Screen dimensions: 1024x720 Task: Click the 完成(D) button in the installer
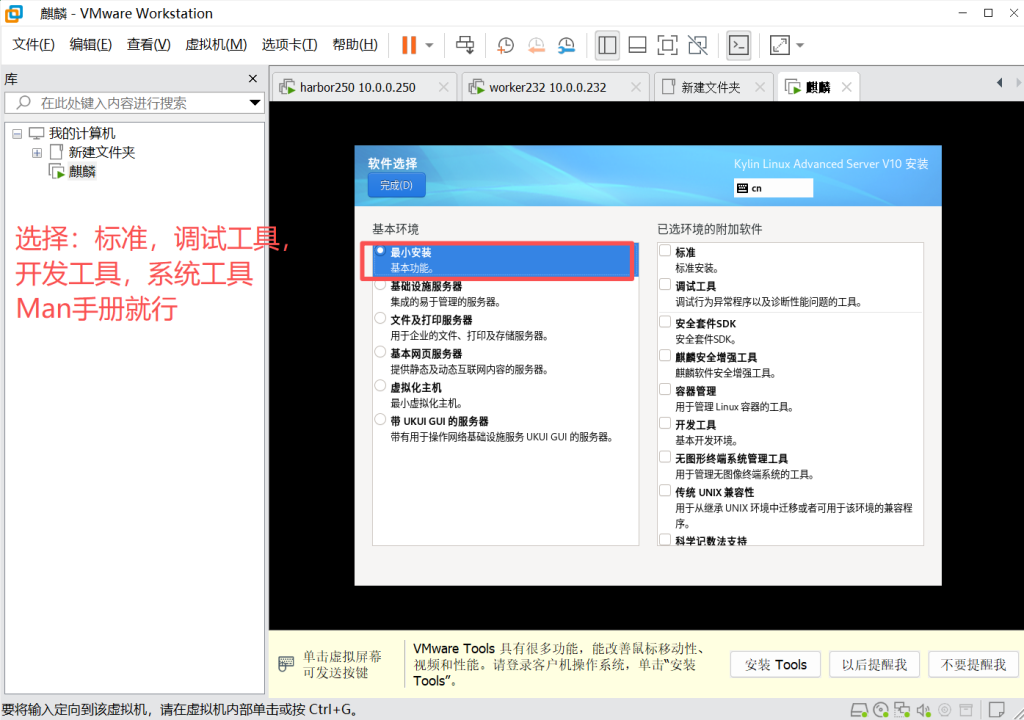pyautogui.click(x=396, y=185)
